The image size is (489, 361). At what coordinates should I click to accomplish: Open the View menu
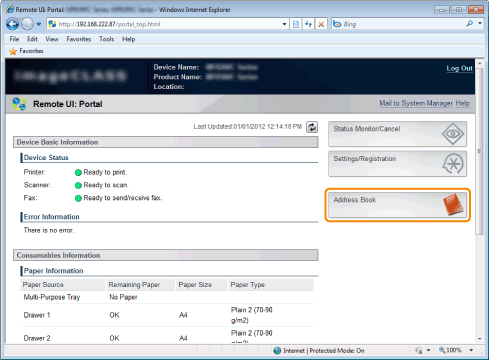coord(52,39)
